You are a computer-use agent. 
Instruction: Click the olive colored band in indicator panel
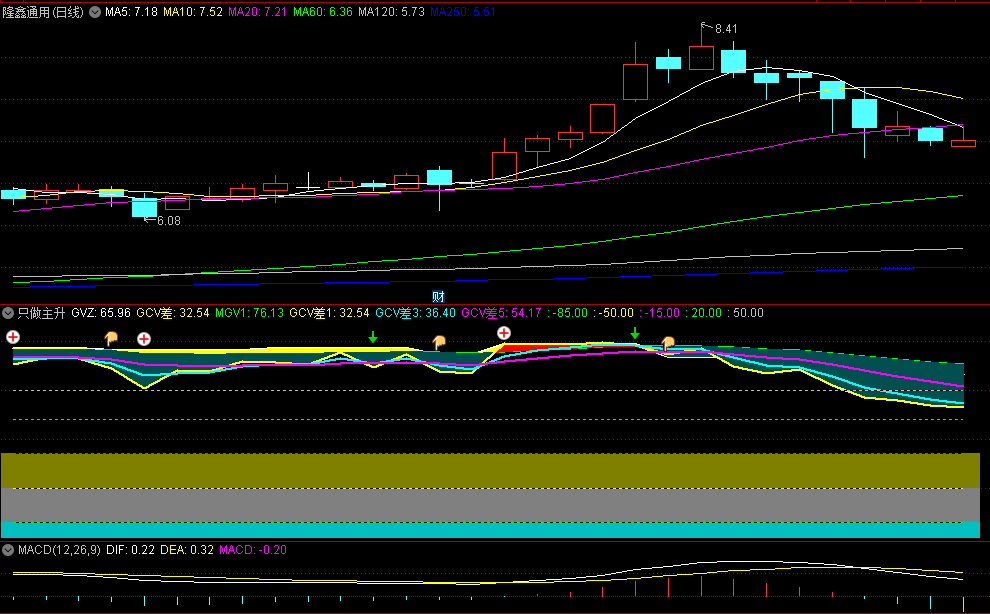(x=491, y=471)
